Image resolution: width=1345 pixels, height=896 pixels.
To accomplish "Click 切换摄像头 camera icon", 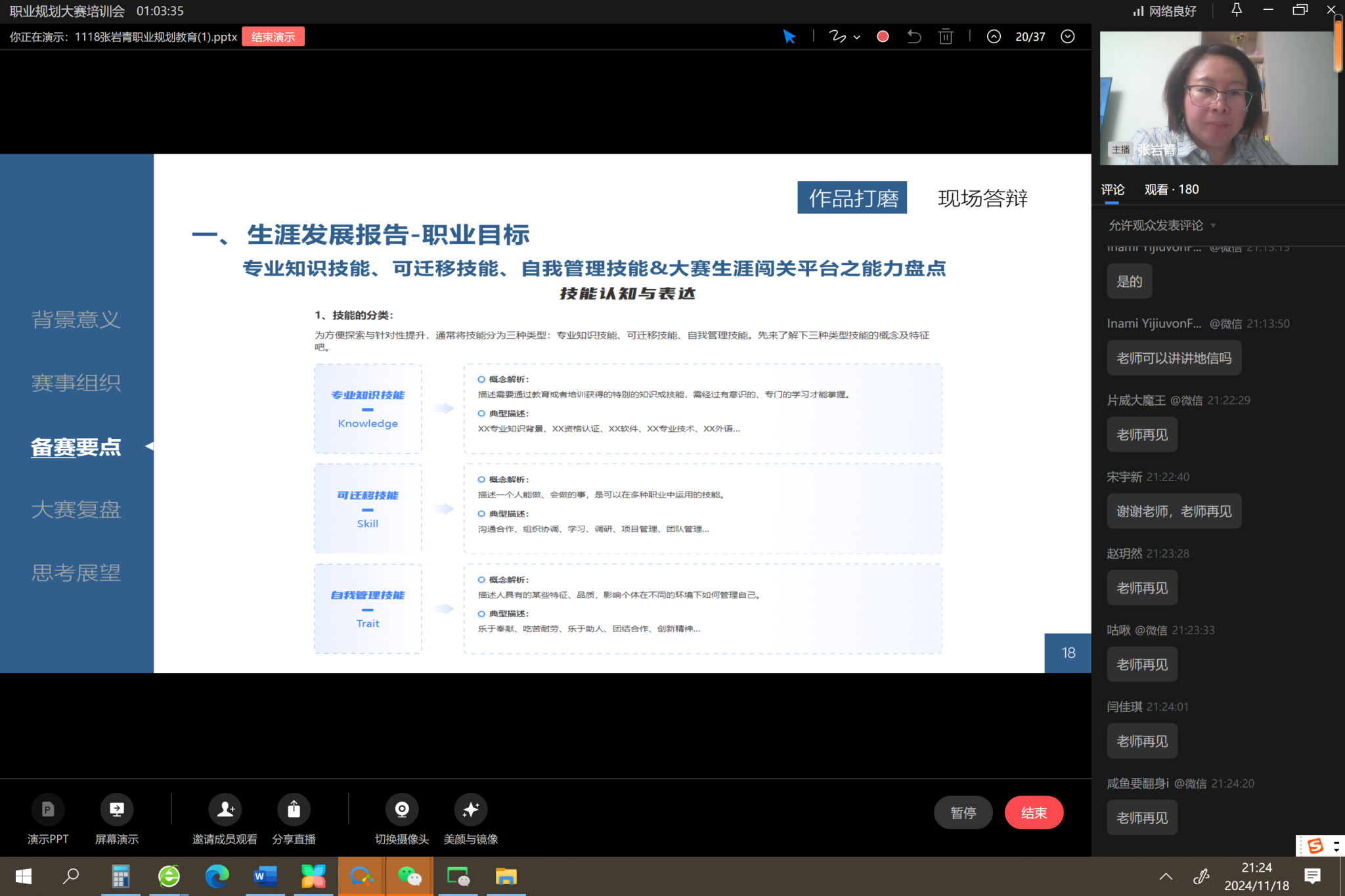I will 402,810.
